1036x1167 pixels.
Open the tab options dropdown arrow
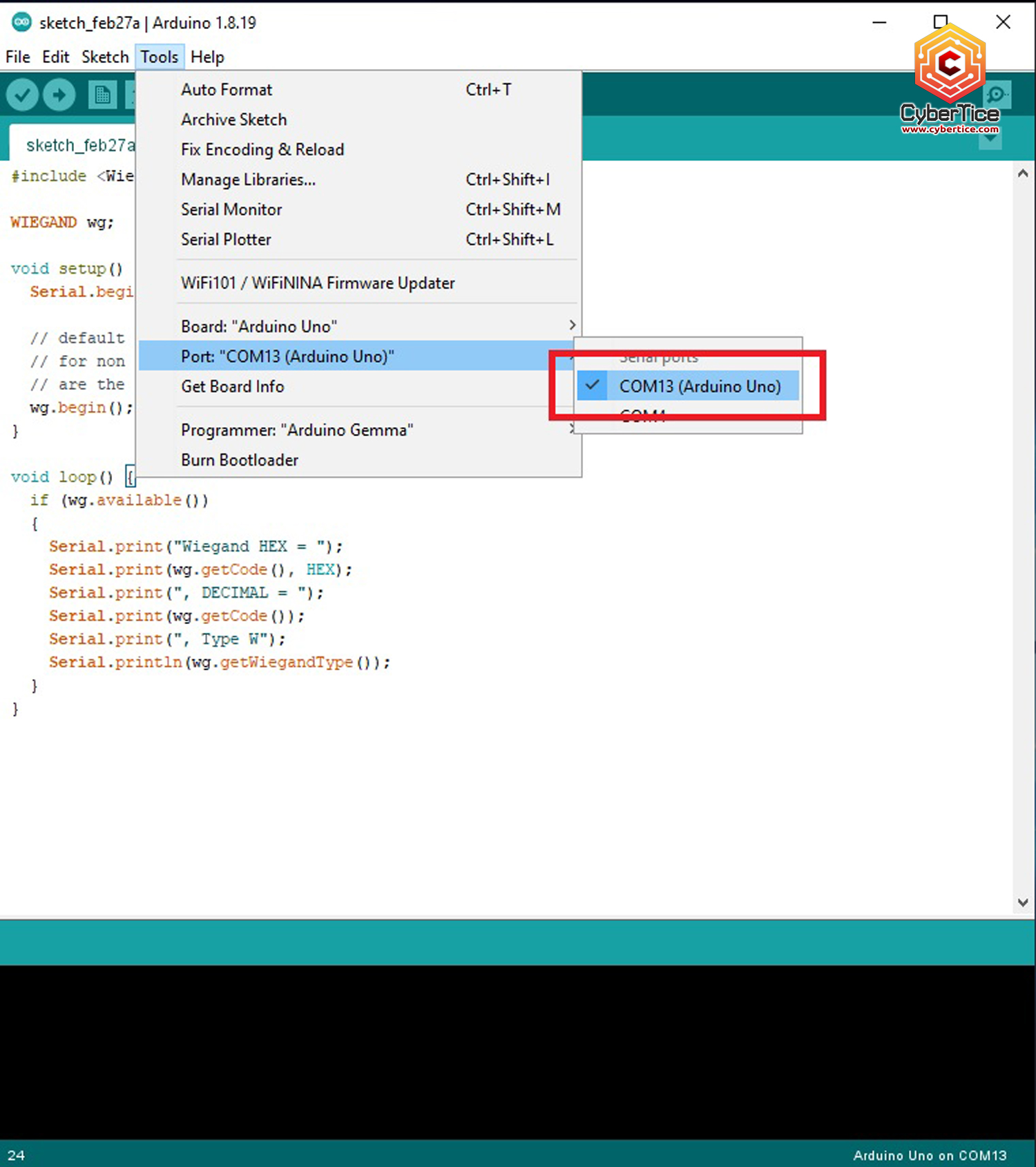point(990,139)
